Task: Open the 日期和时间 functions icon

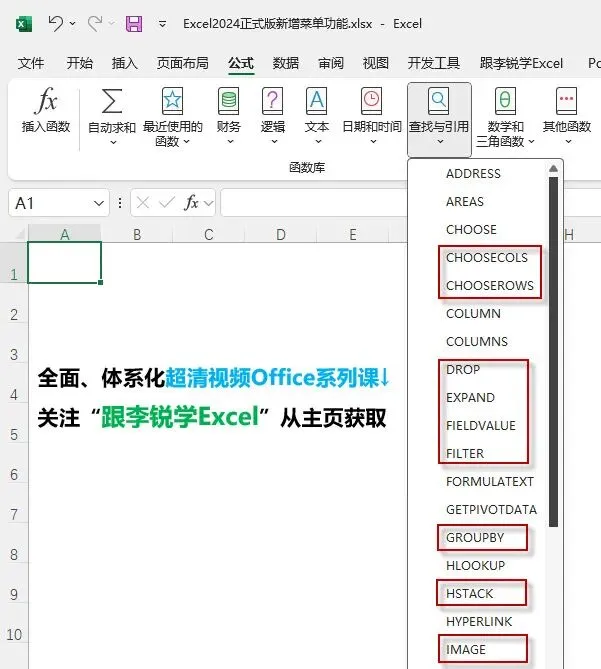Action: (372, 101)
